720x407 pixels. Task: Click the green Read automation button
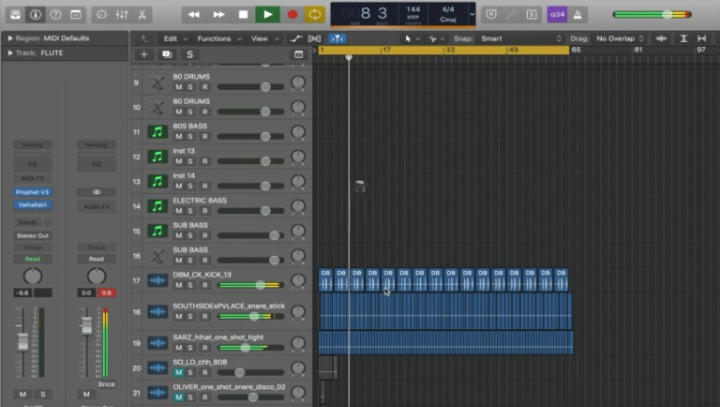tap(32, 259)
